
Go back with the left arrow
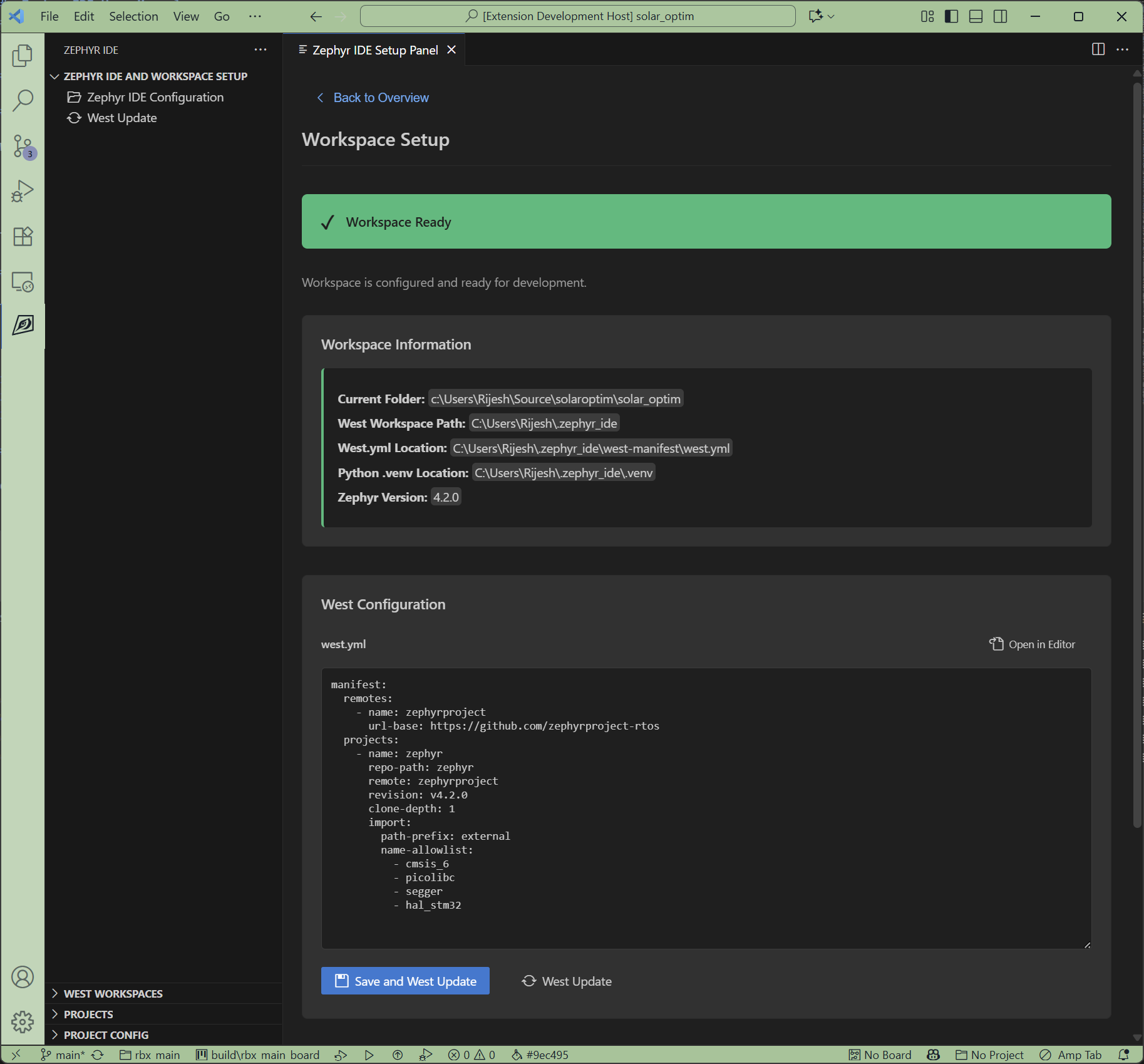tap(316, 16)
